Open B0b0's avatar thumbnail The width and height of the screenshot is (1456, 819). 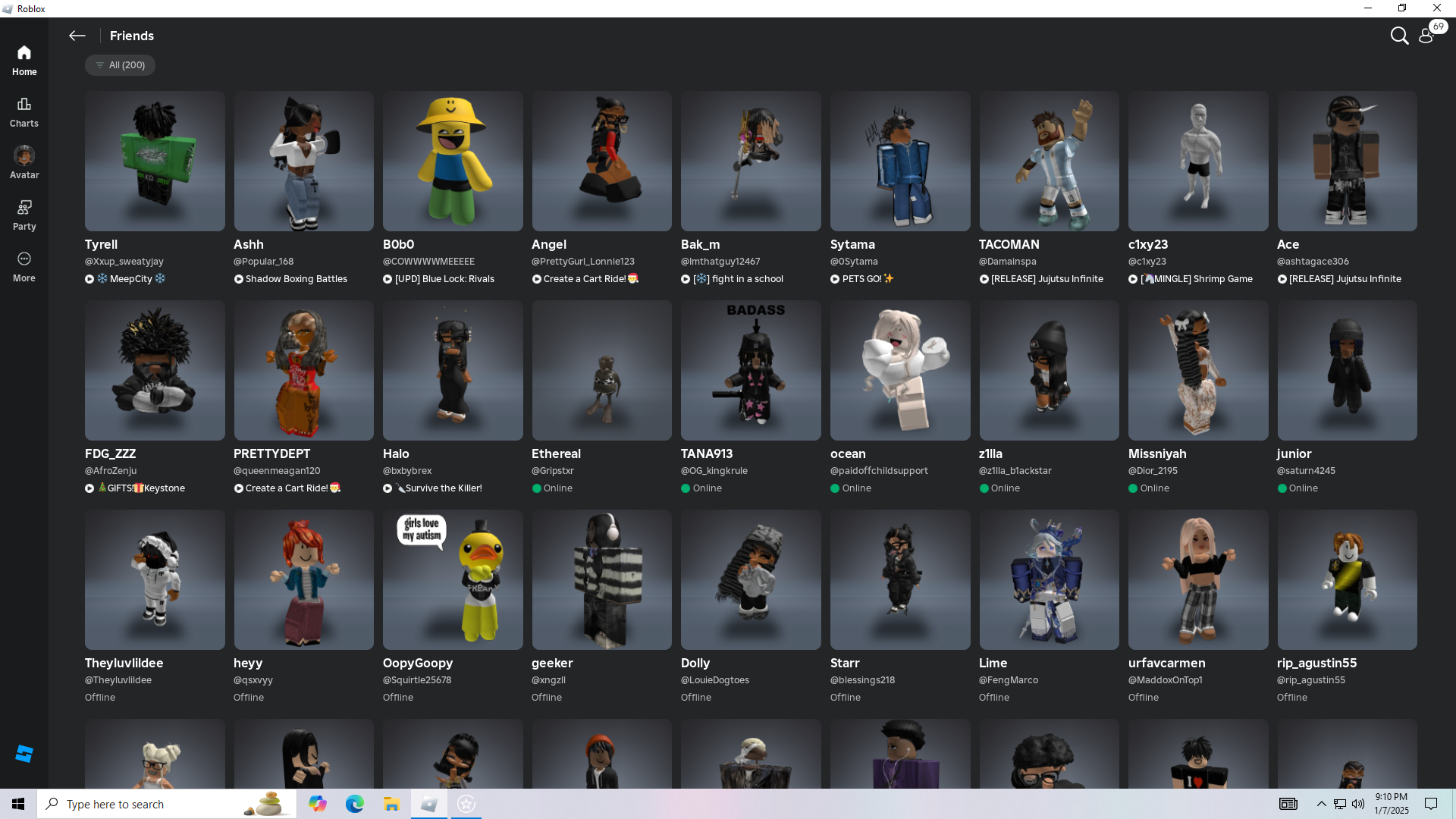coord(453,161)
